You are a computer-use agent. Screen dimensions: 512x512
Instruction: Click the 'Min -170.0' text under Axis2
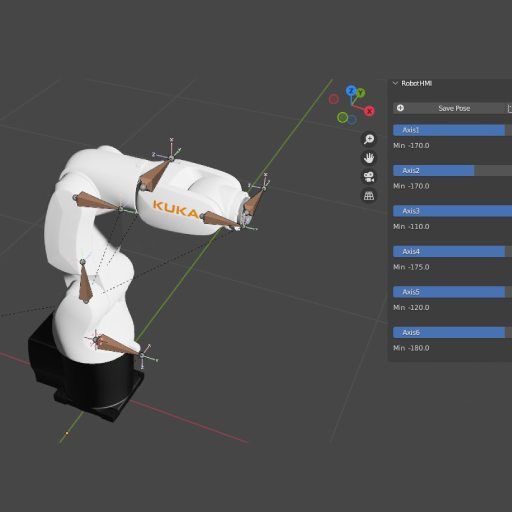pyautogui.click(x=411, y=186)
